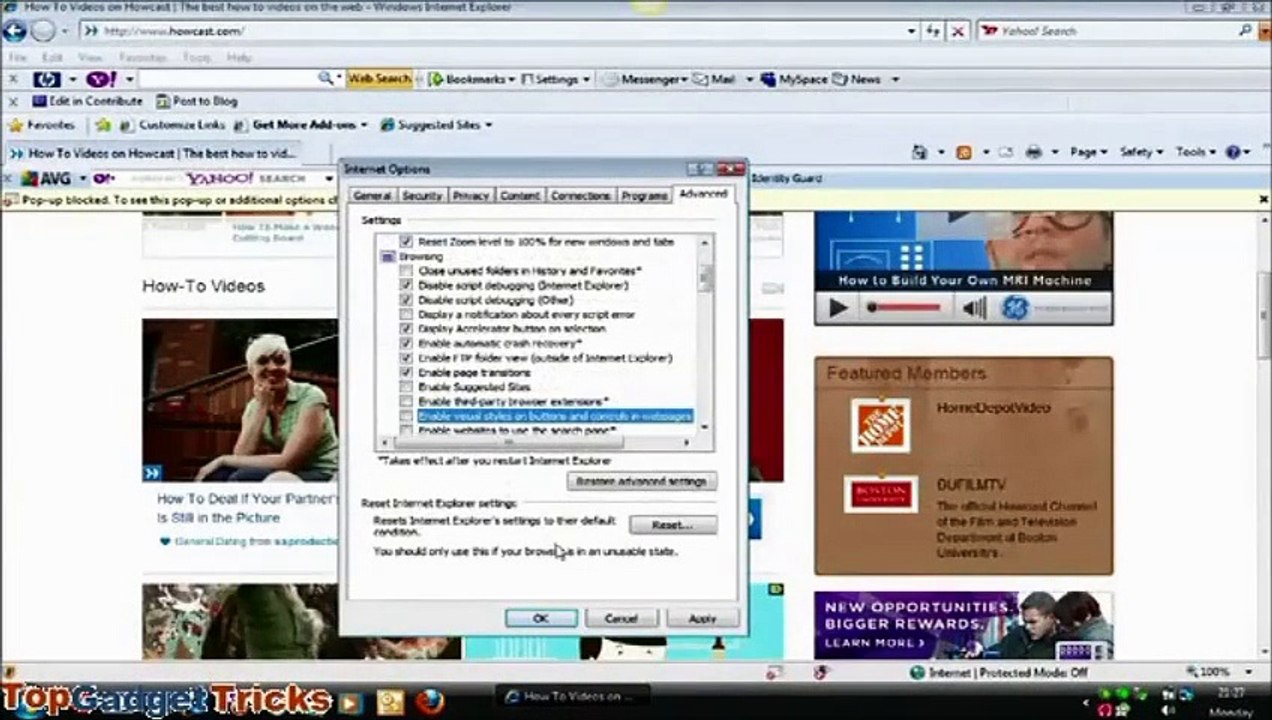
Task: Click the Print icon
Action: pyautogui.click(x=1033, y=152)
